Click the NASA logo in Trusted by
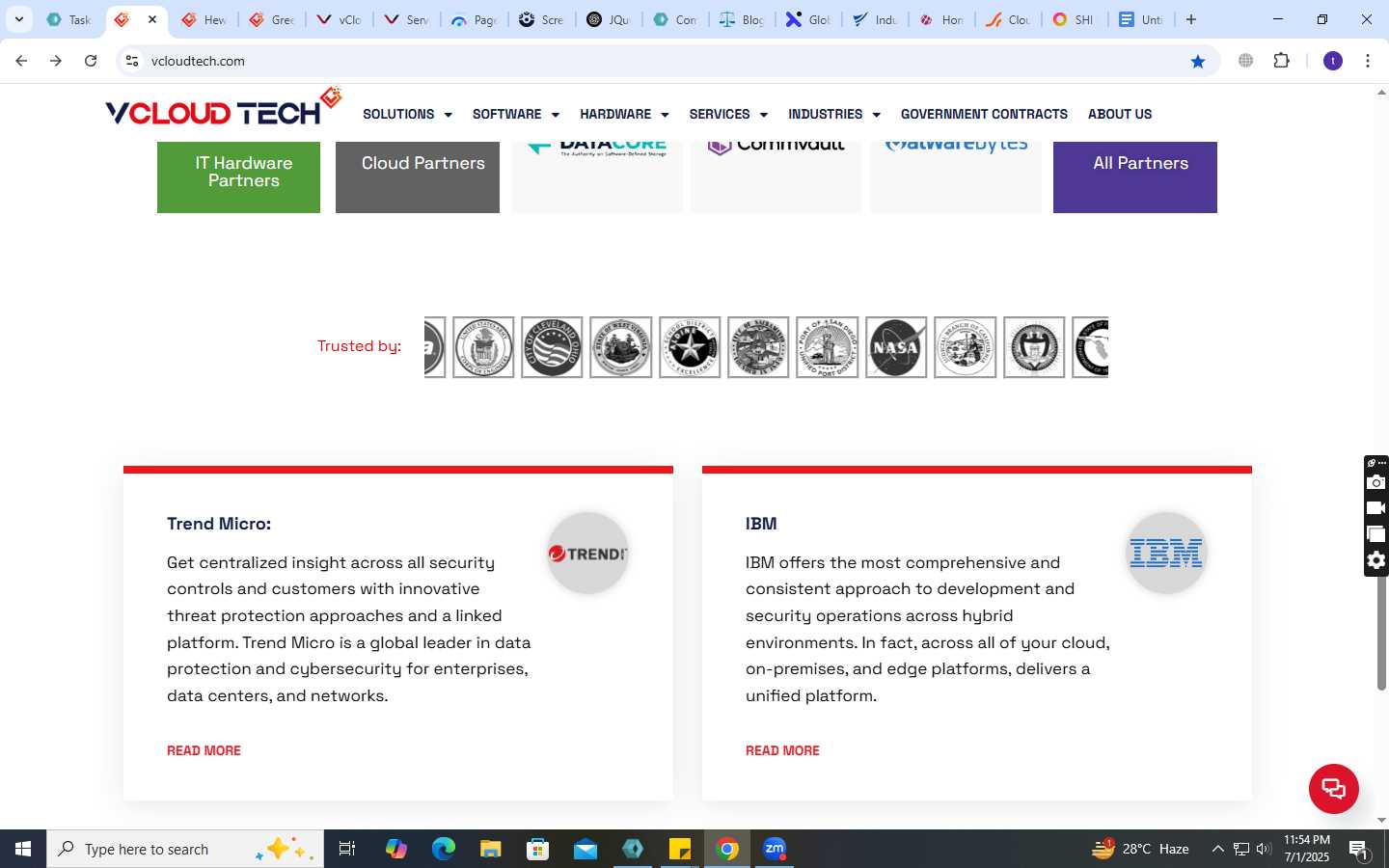1389x868 pixels. [x=896, y=347]
